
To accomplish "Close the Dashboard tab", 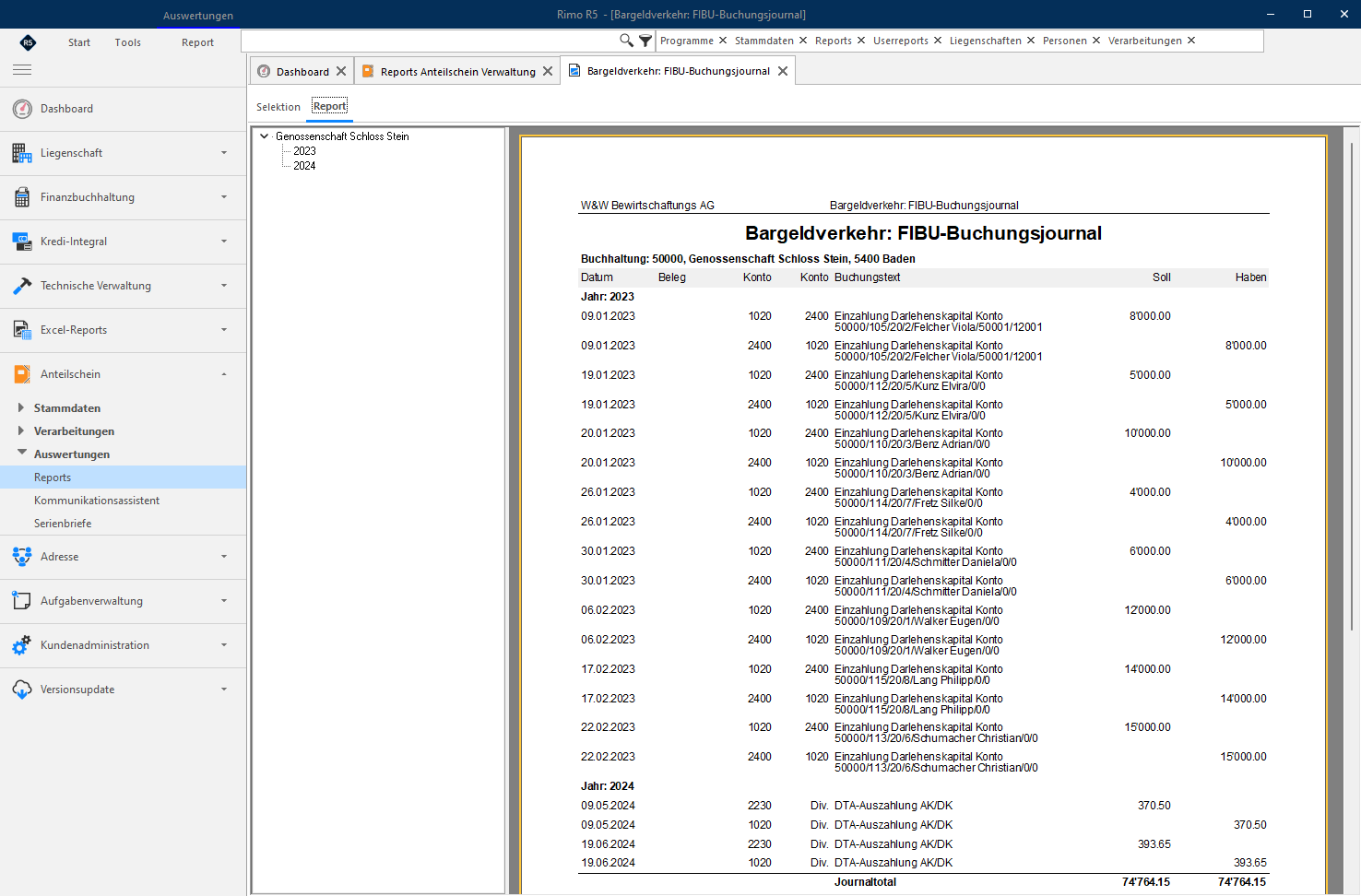I will point(341,71).
